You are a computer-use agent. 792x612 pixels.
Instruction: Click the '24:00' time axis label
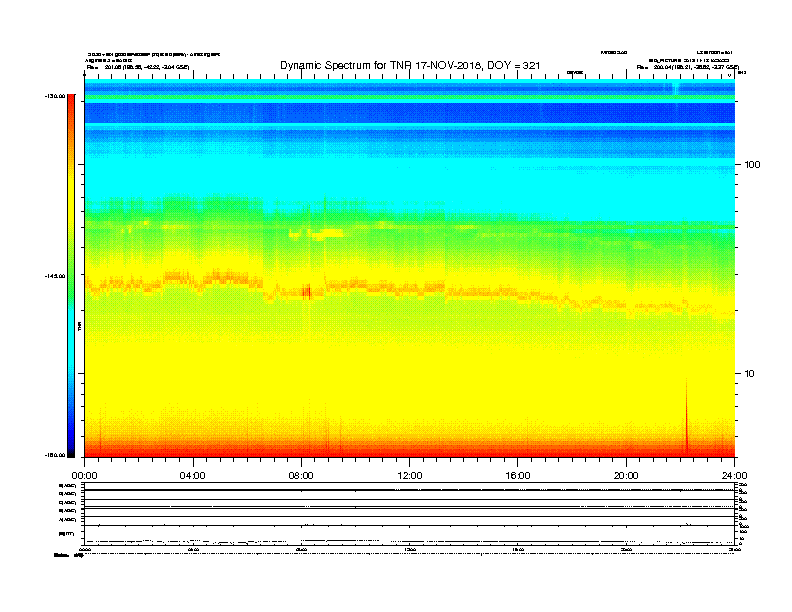pyautogui.click(x=734, y=475)
